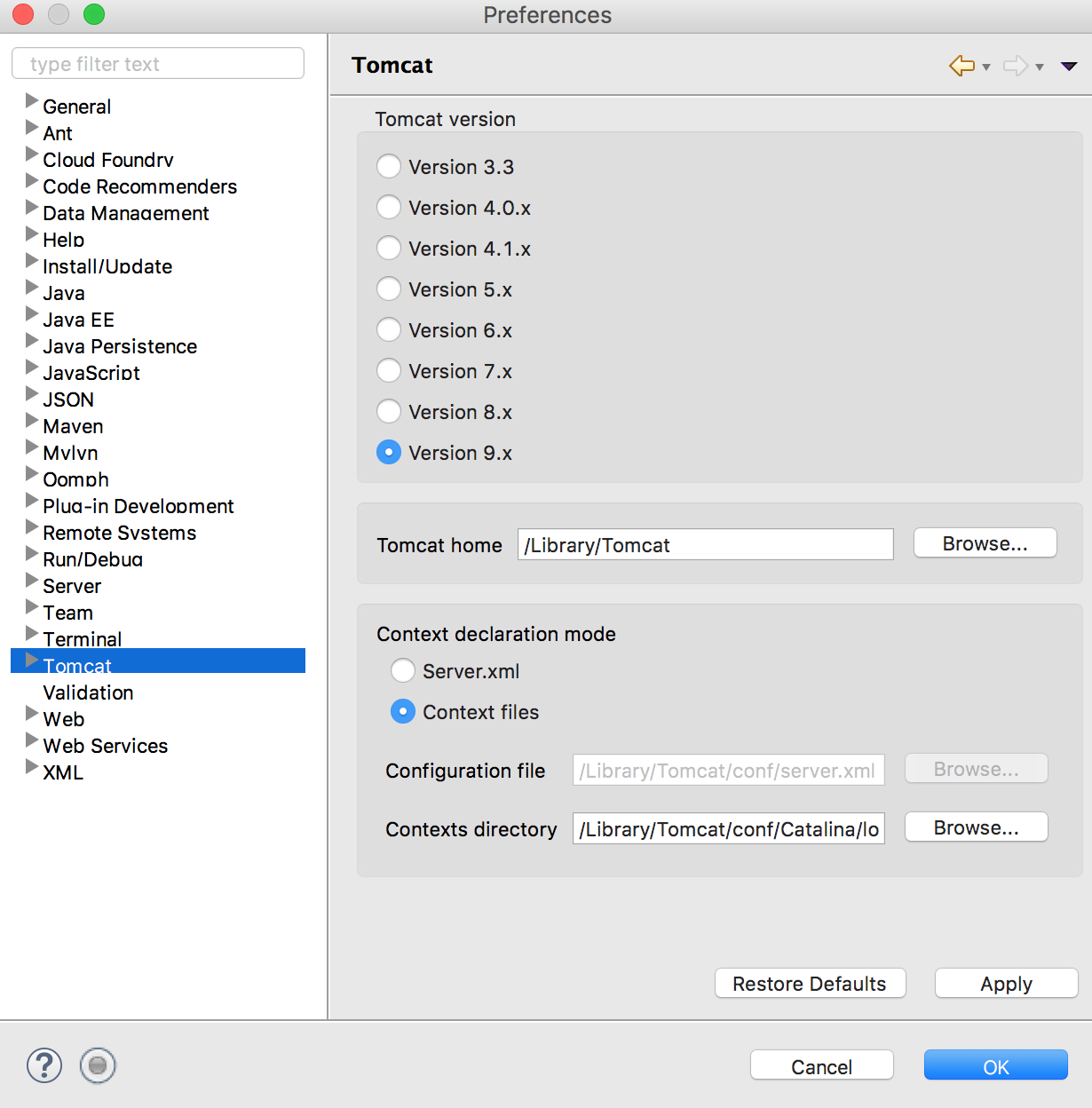Open the Validation preferences
Viewport: 1092px width, 1108px height.
[88, 692]
